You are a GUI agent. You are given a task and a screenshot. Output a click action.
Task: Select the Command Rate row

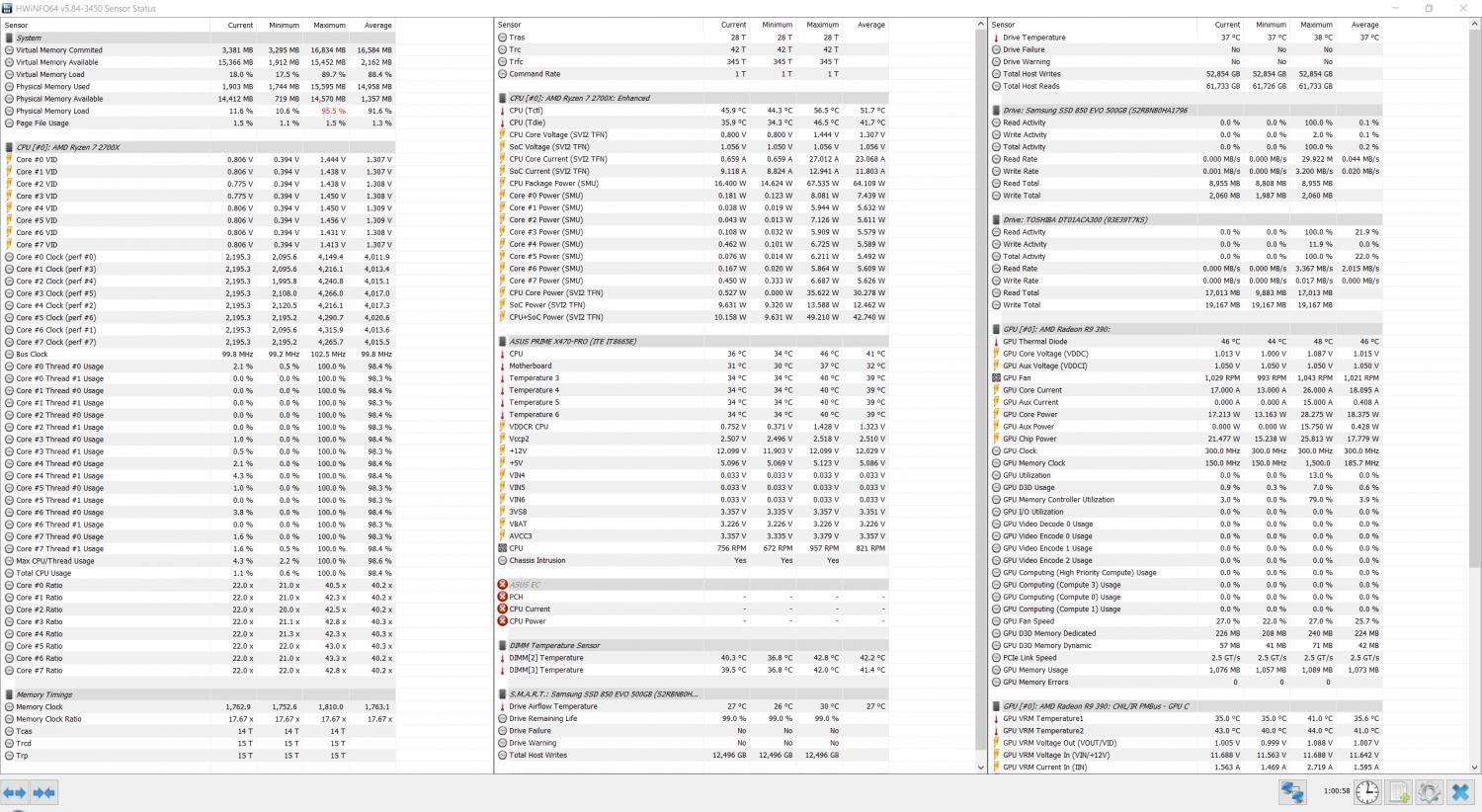click(x=692, y=74)
